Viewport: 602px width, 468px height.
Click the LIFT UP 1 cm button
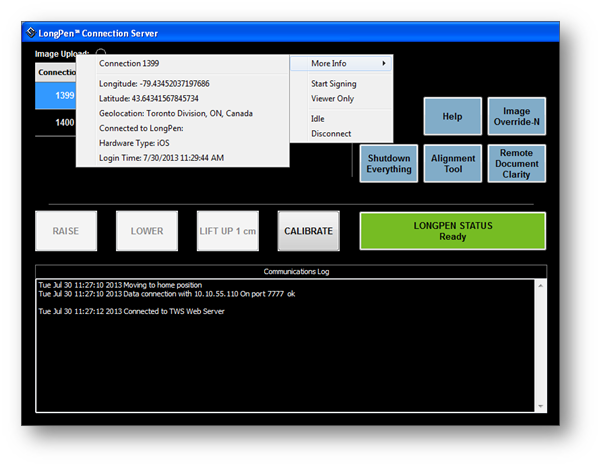click(228, 231)
